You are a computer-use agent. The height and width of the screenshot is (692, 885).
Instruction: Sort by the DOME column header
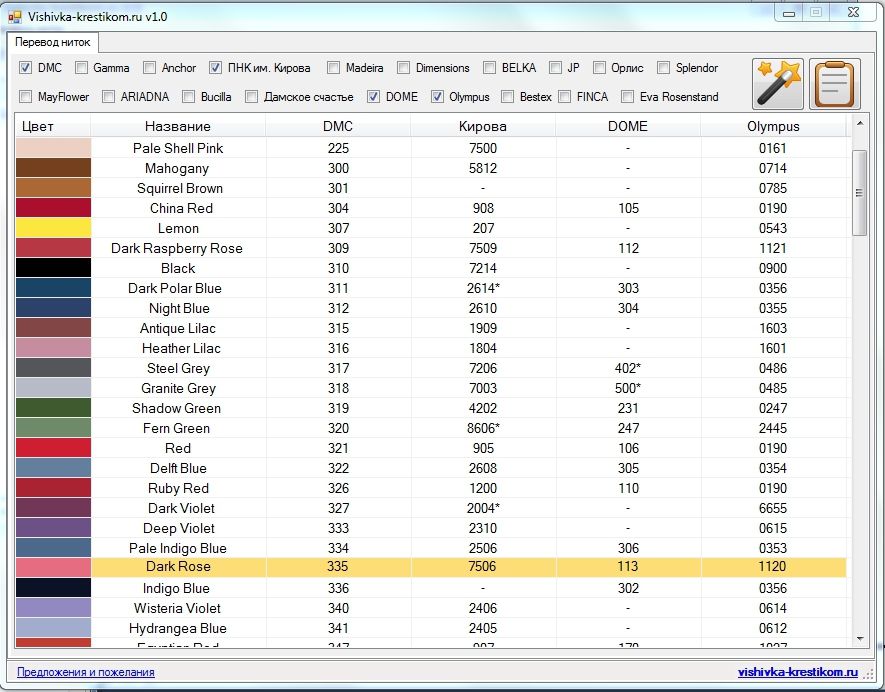tap(628, 126)
